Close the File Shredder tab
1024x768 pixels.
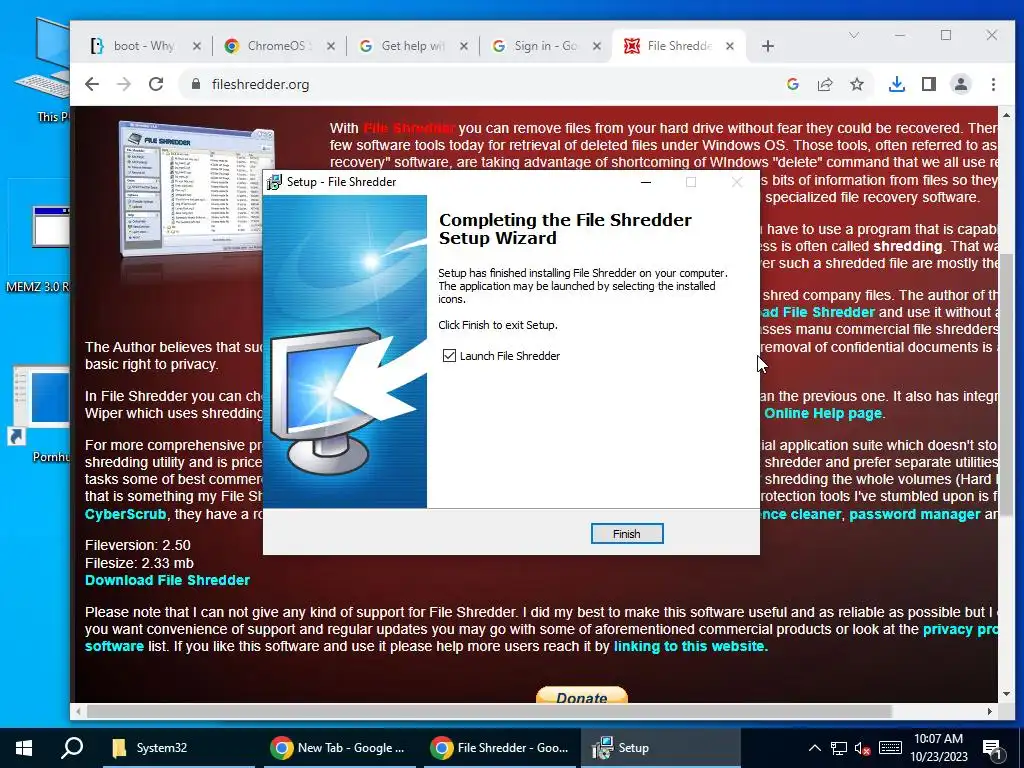(x=730, y=46)
